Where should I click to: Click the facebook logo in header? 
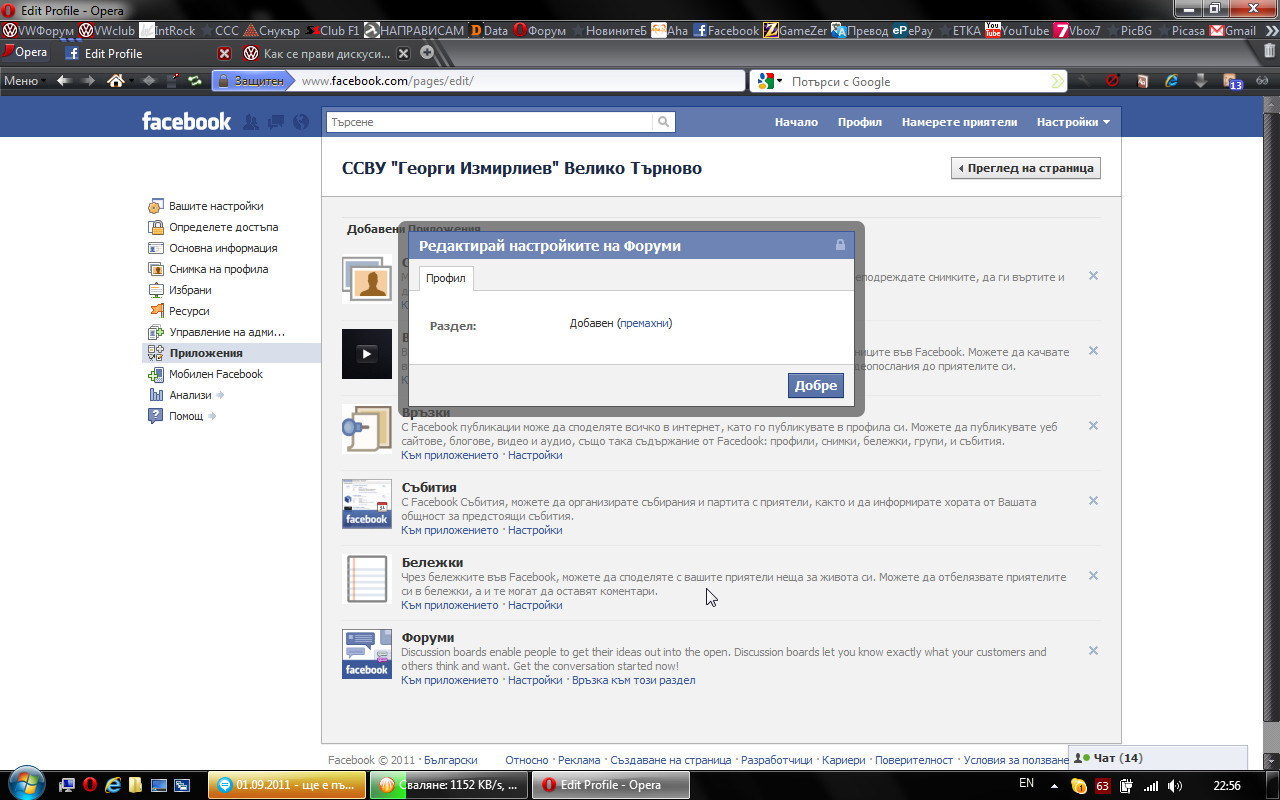coord(186,122)
